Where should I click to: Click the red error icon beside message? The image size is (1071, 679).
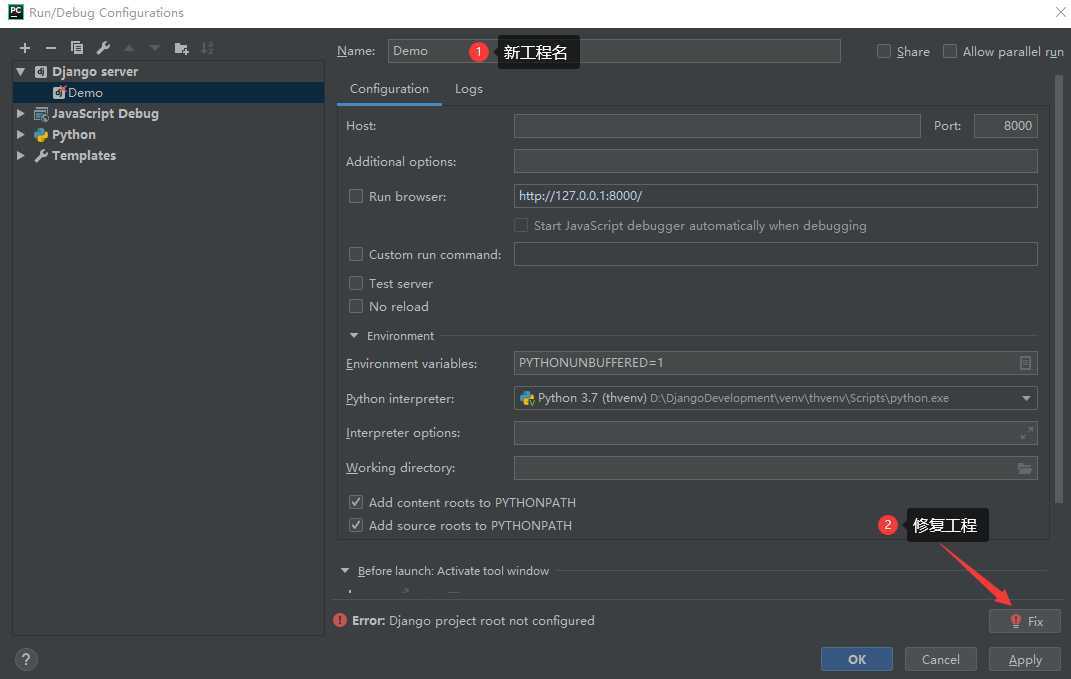(340, 620)
